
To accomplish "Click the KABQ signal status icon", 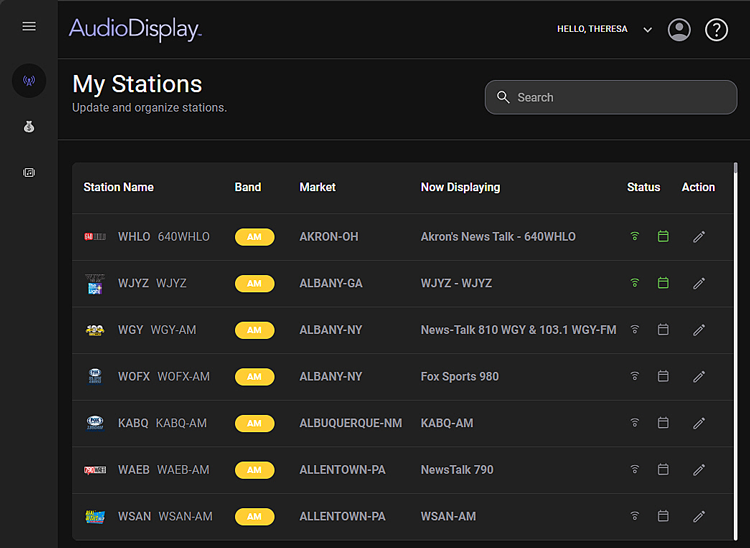I will click(635, 423).
